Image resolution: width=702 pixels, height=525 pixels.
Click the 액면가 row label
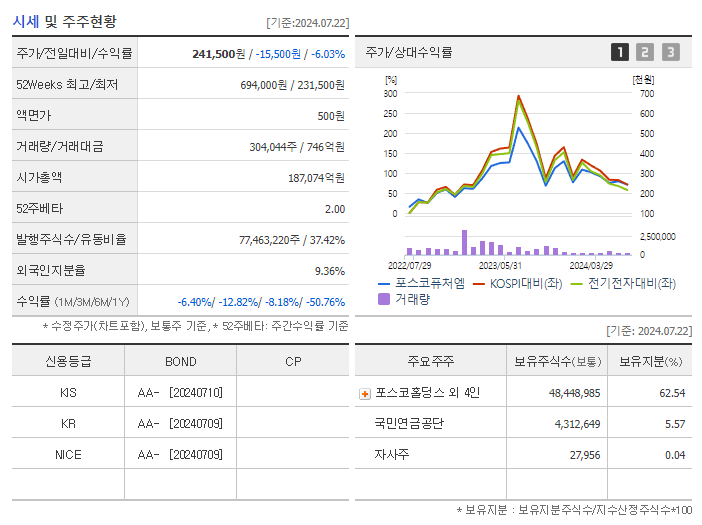(x=34, y=115)
